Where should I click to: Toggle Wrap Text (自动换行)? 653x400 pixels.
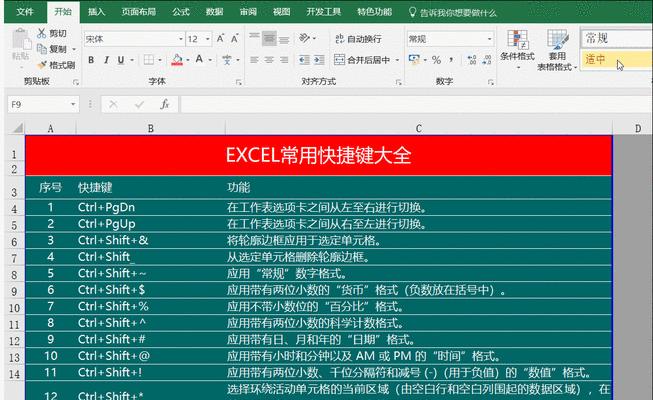click(358, 39)
